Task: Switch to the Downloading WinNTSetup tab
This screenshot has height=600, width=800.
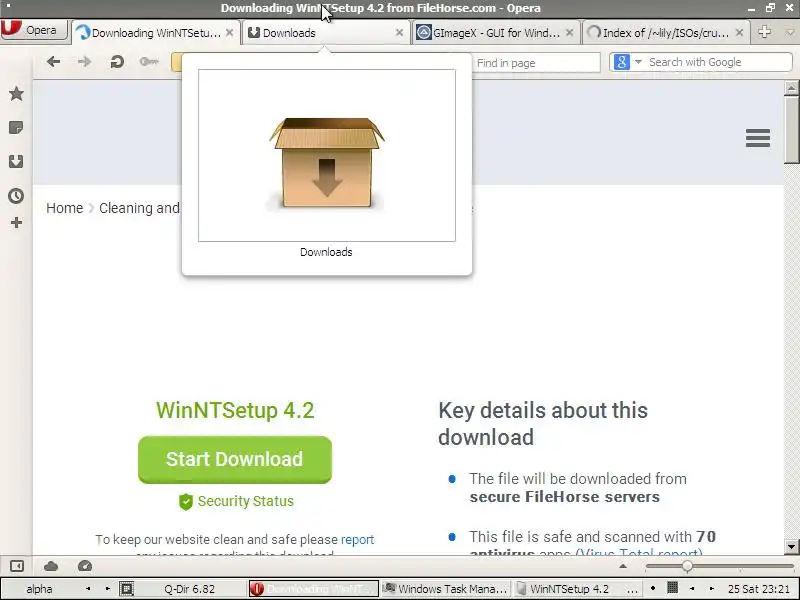Action: pyautogui.click(x=155, y=33)
